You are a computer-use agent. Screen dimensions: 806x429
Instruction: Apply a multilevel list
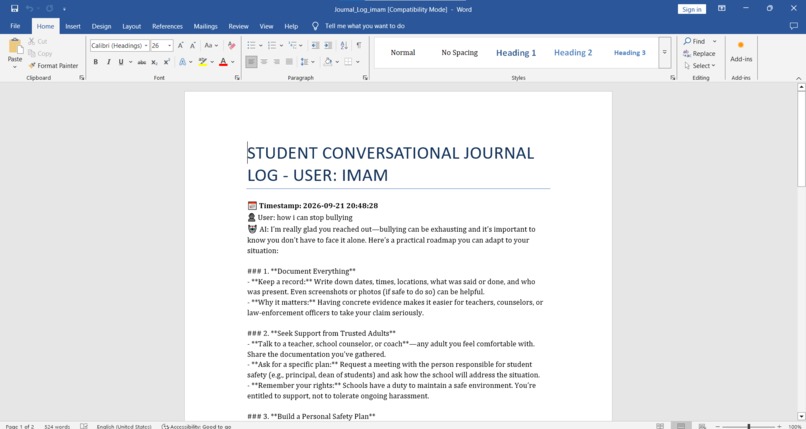[292, 46]
